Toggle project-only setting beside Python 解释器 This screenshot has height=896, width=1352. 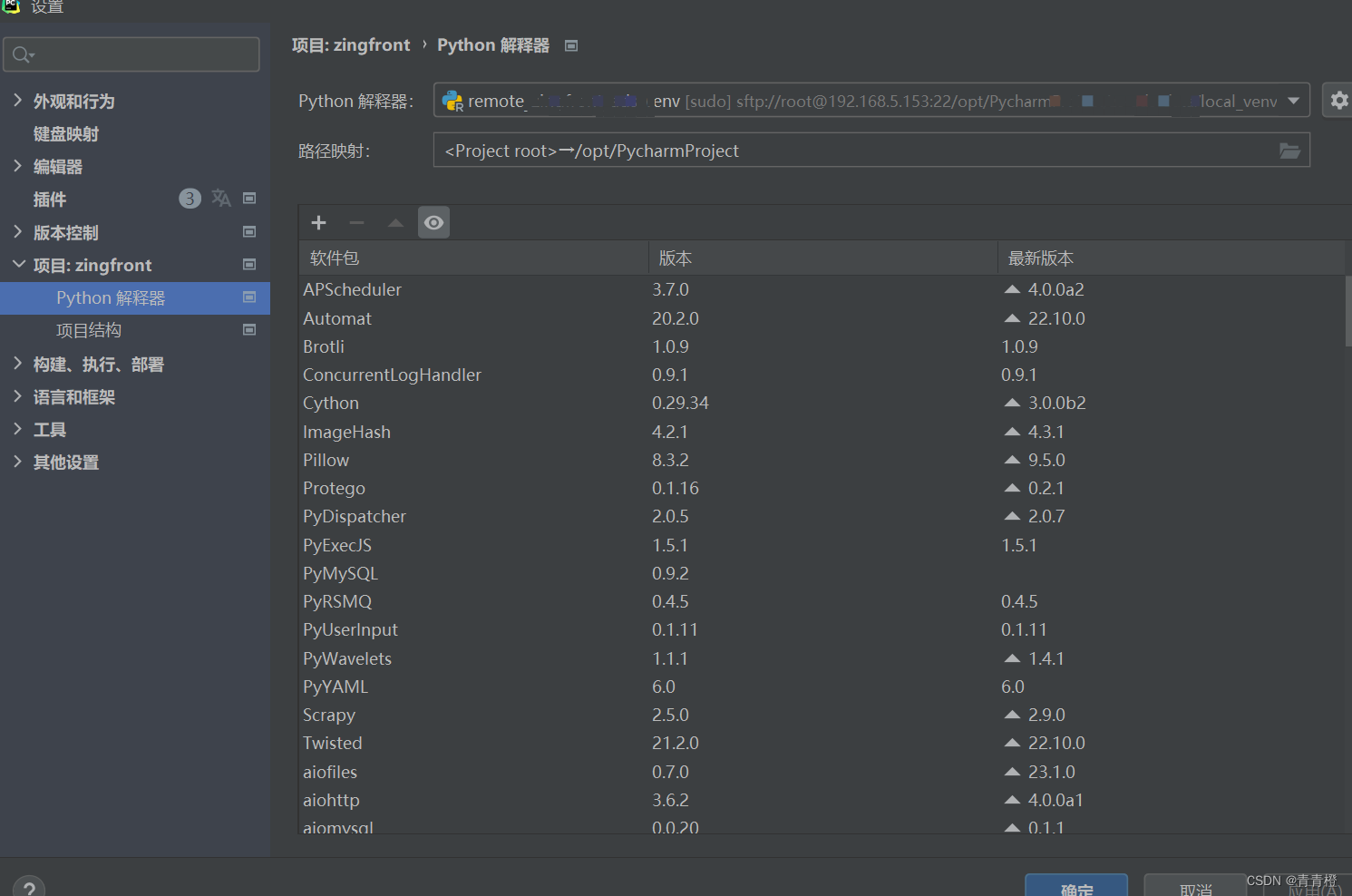click(248, 297)
